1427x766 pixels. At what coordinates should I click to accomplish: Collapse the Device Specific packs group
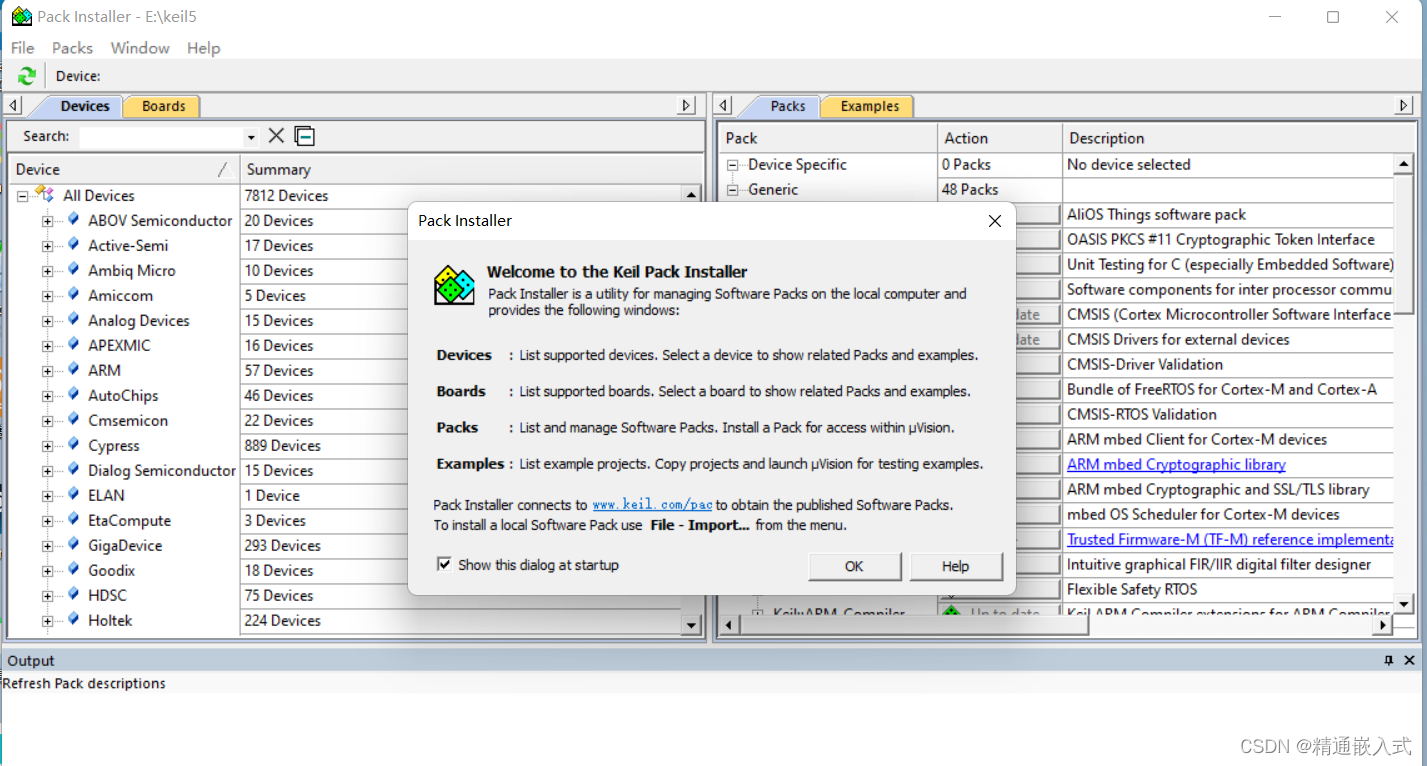(733, 165)
